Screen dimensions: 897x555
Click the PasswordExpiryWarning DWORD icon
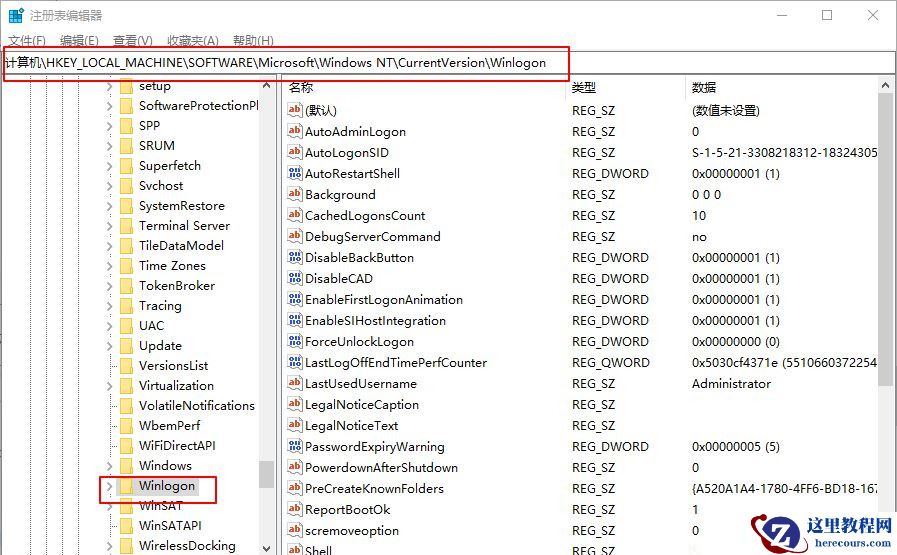pos(295,446)
